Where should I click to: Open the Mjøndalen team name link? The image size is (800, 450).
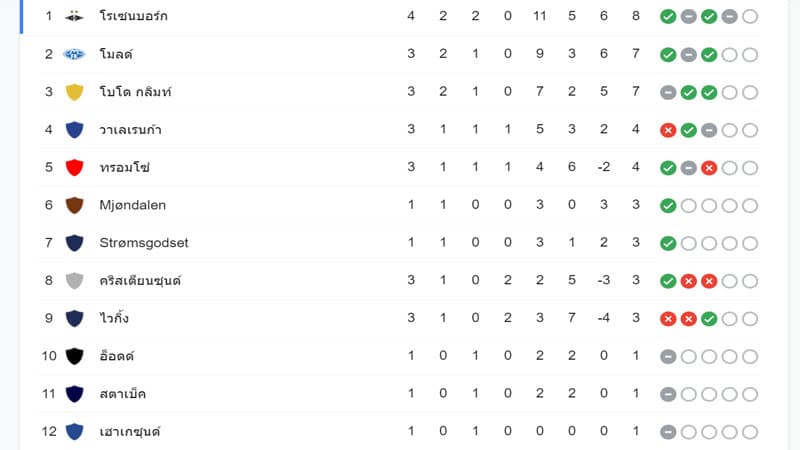pos(133,205)
